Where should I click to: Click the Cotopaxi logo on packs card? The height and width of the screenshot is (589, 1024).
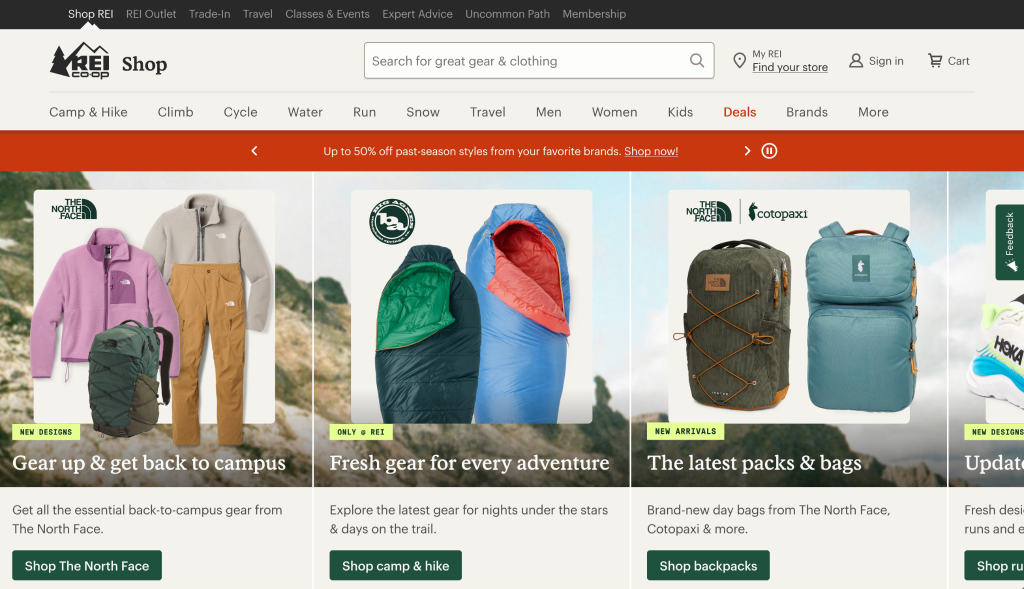[778, 212]
